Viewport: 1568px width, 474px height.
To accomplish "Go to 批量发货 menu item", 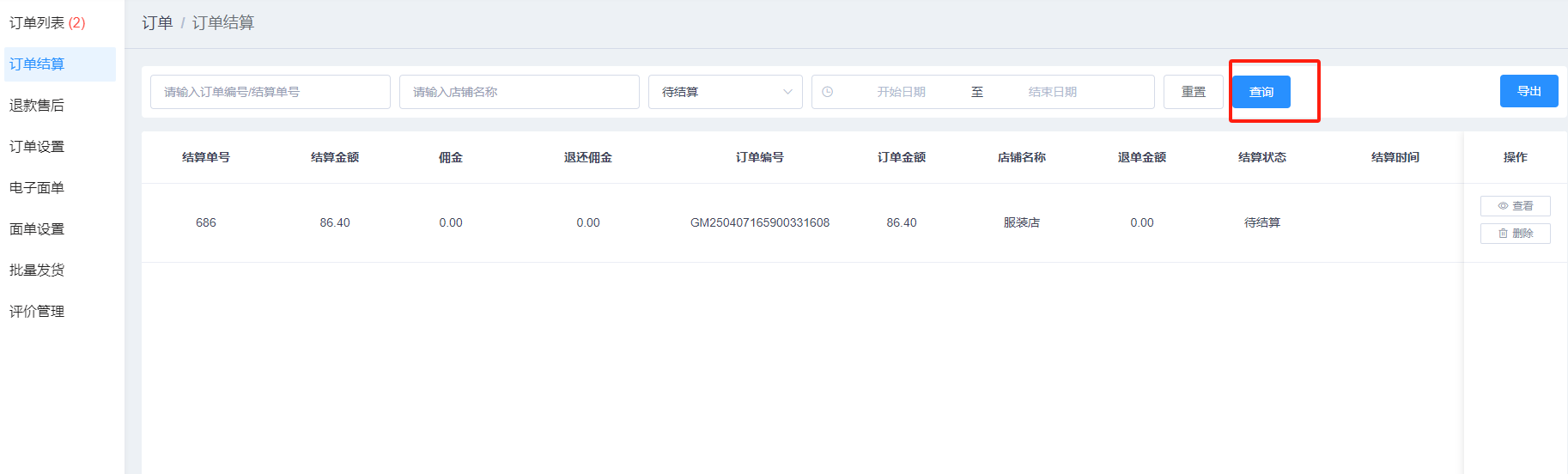I will (37, 270).
